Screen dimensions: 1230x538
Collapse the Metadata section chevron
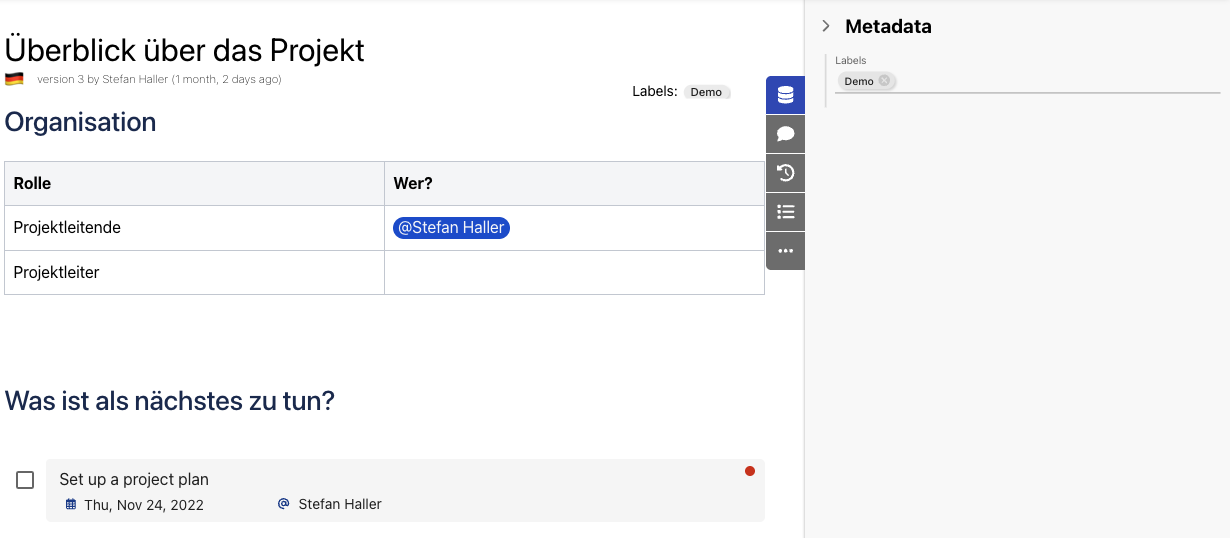click(x=826, y=26)
